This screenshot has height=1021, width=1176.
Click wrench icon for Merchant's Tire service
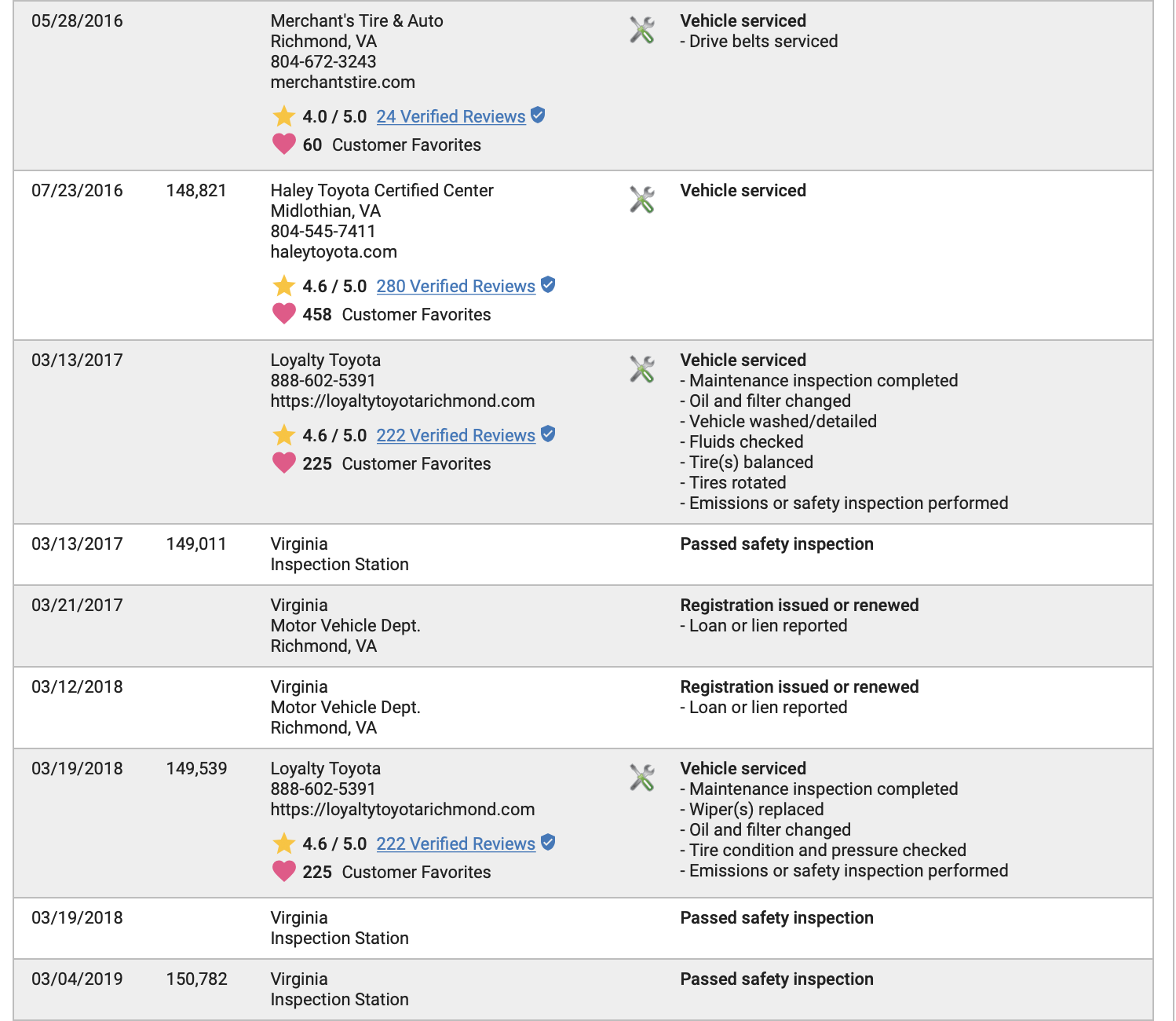click(x=642, y=31)
